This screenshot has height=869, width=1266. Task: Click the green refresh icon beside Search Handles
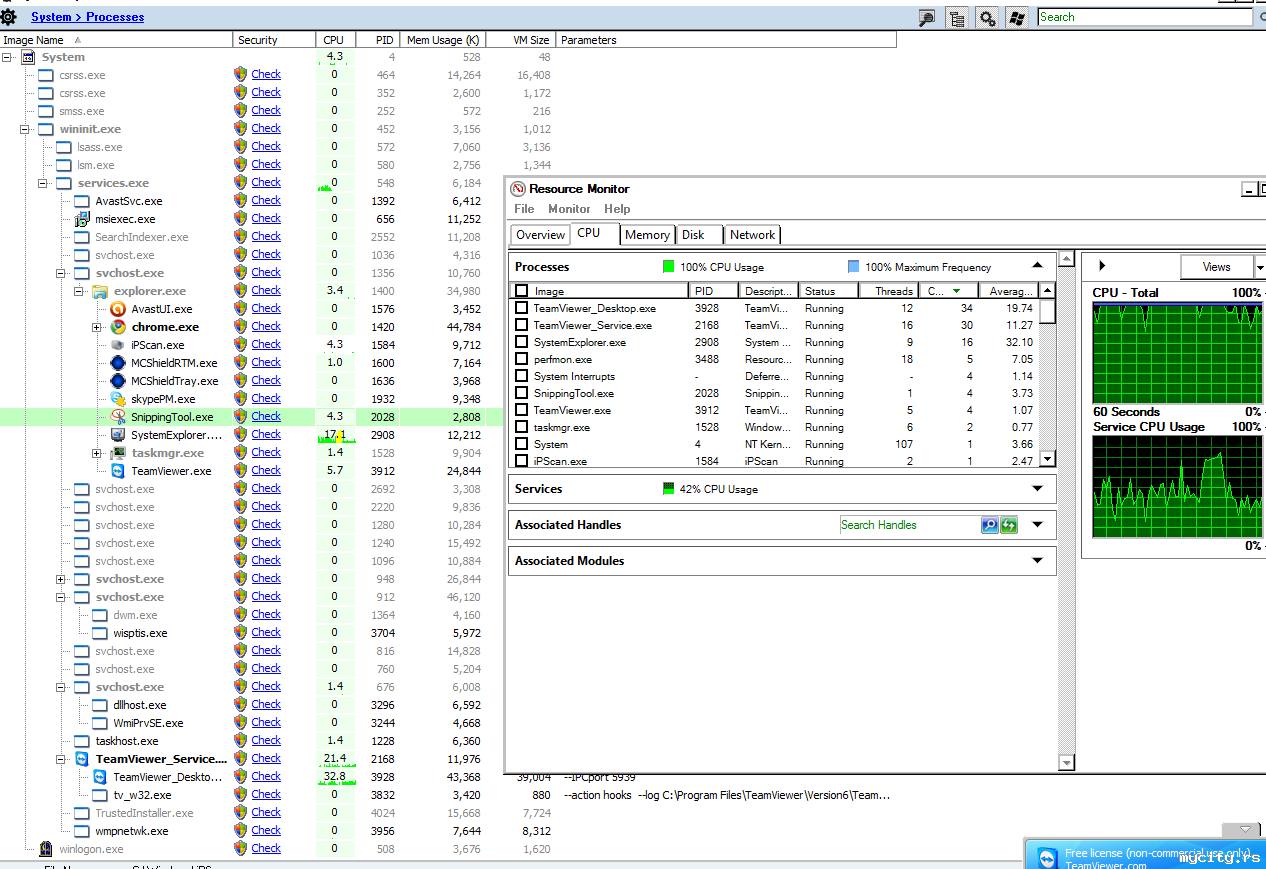(x=1009, y=525)
